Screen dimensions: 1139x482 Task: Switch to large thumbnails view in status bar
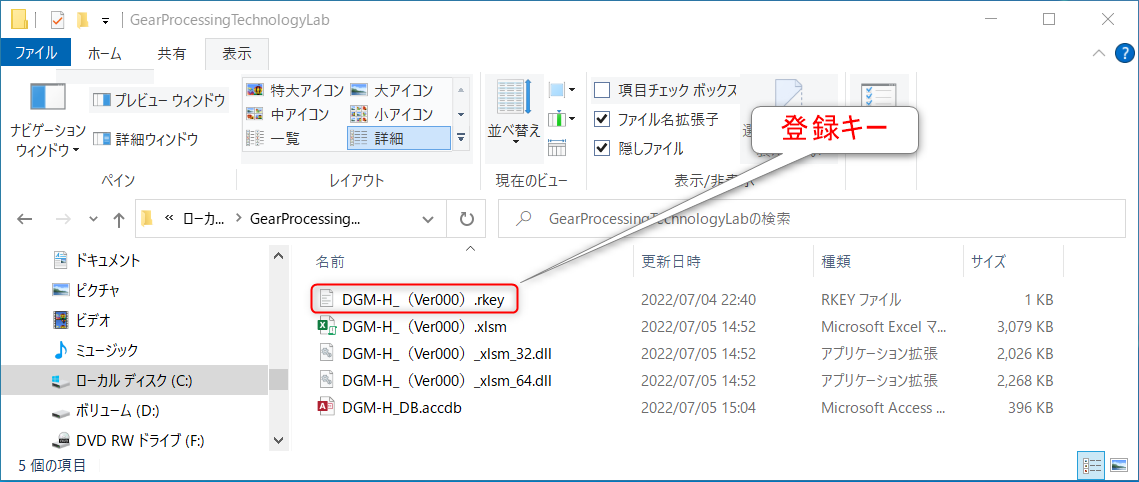click(x=1119, y=465)
